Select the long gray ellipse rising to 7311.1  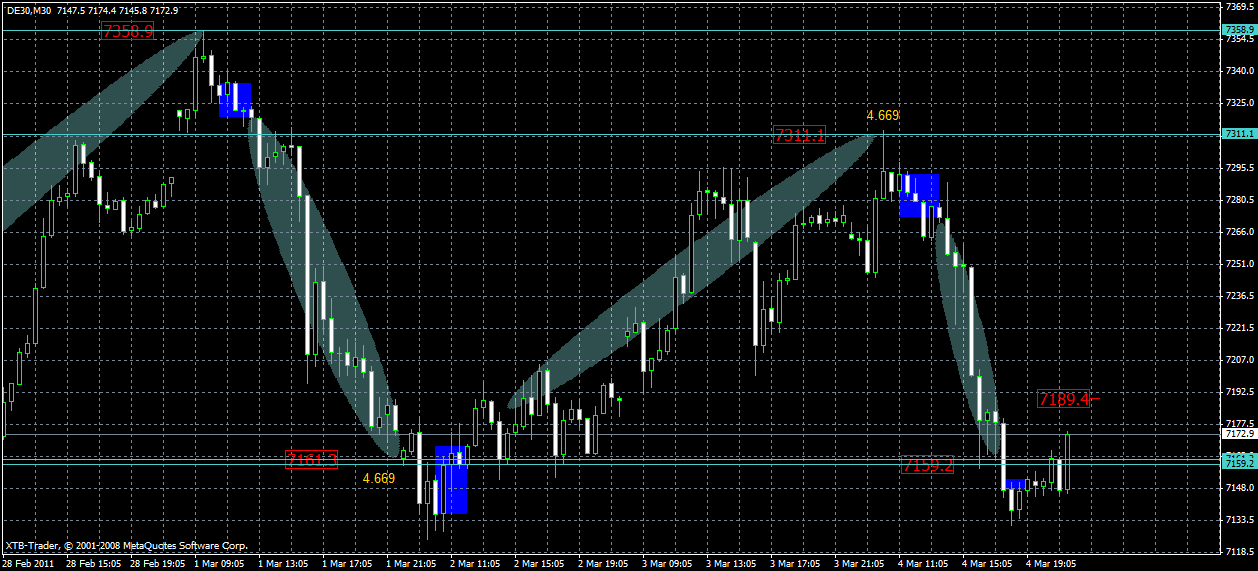[691, 271]
